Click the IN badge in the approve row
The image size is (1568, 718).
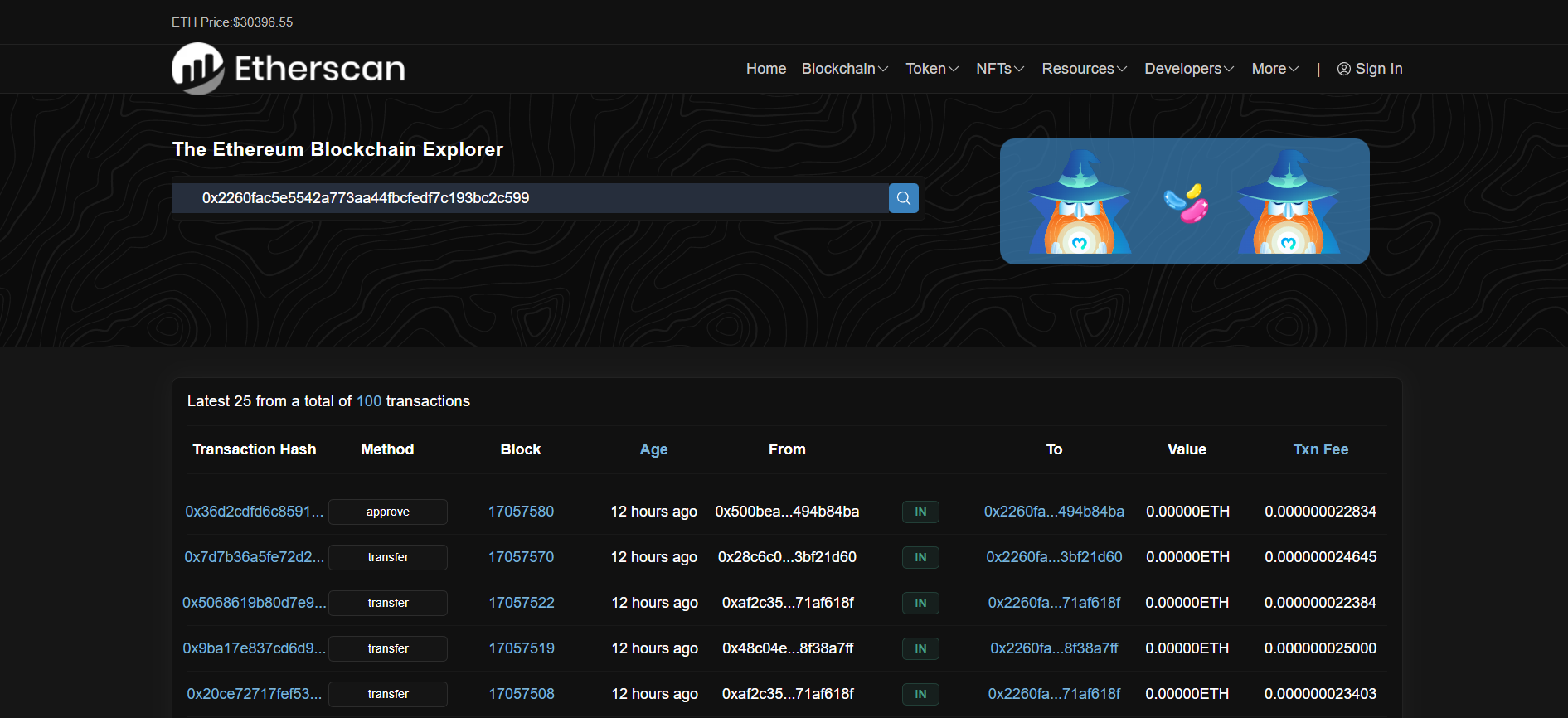coord(920,512)
